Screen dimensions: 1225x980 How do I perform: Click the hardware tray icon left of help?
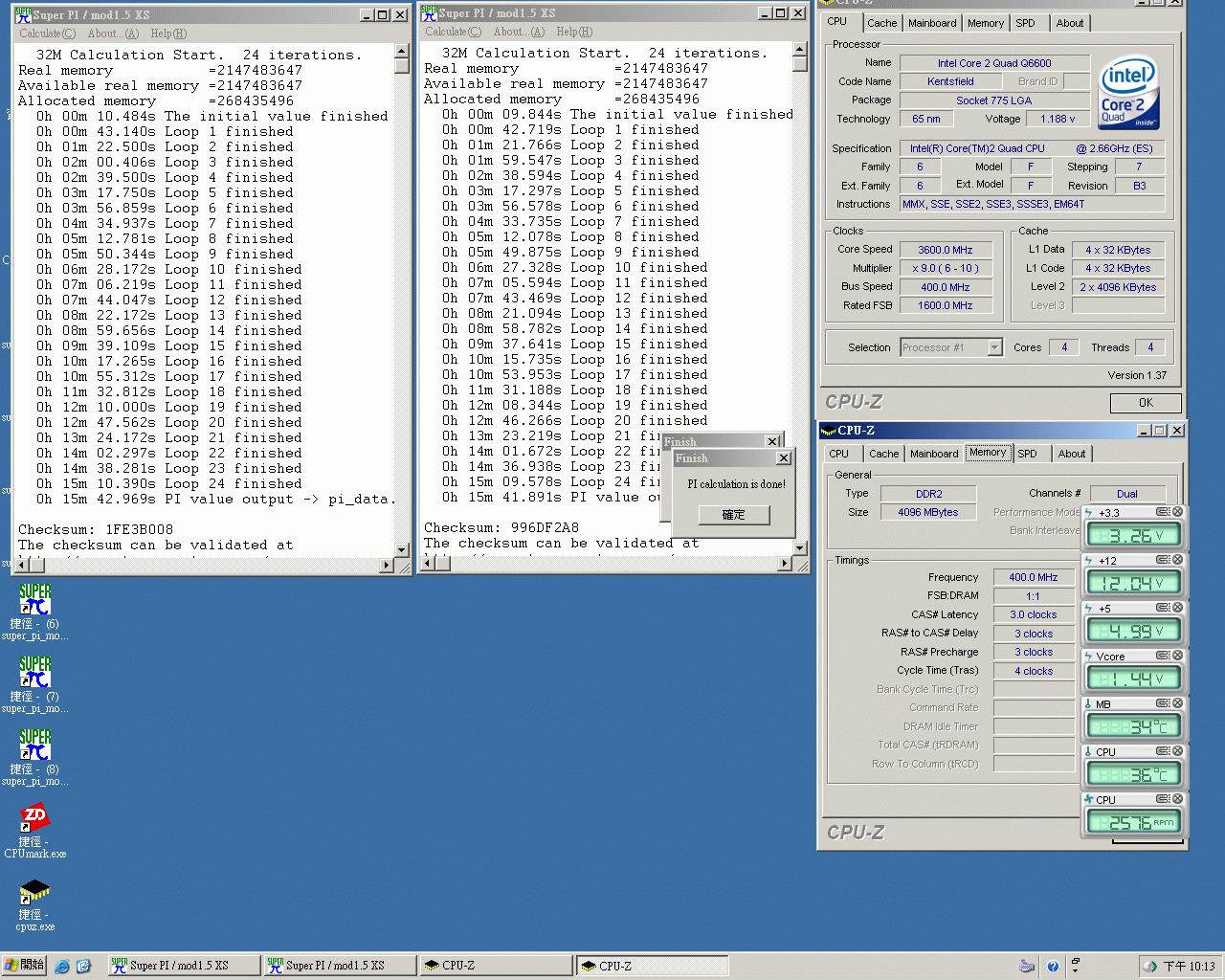1027,967
